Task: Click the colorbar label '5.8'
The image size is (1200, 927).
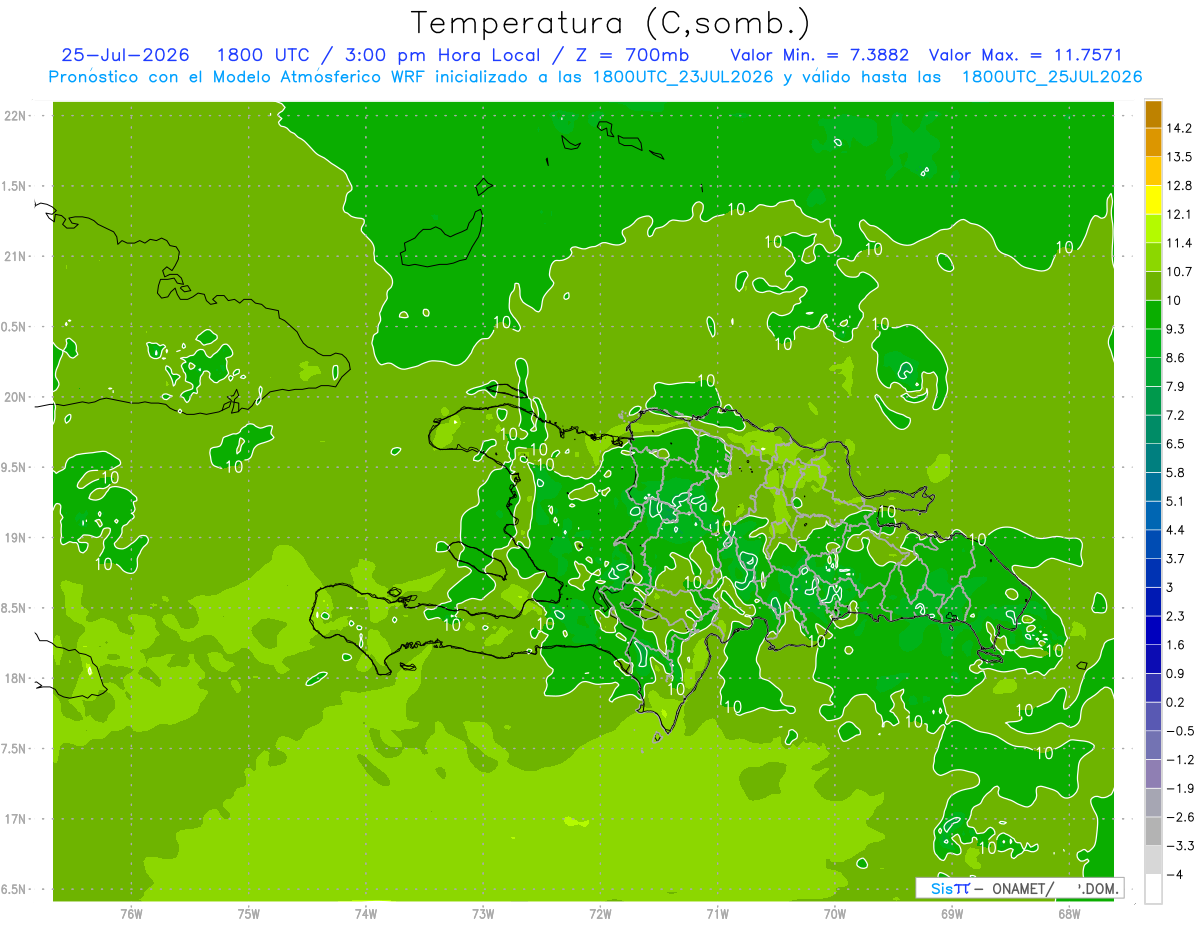Action: 1175,472
